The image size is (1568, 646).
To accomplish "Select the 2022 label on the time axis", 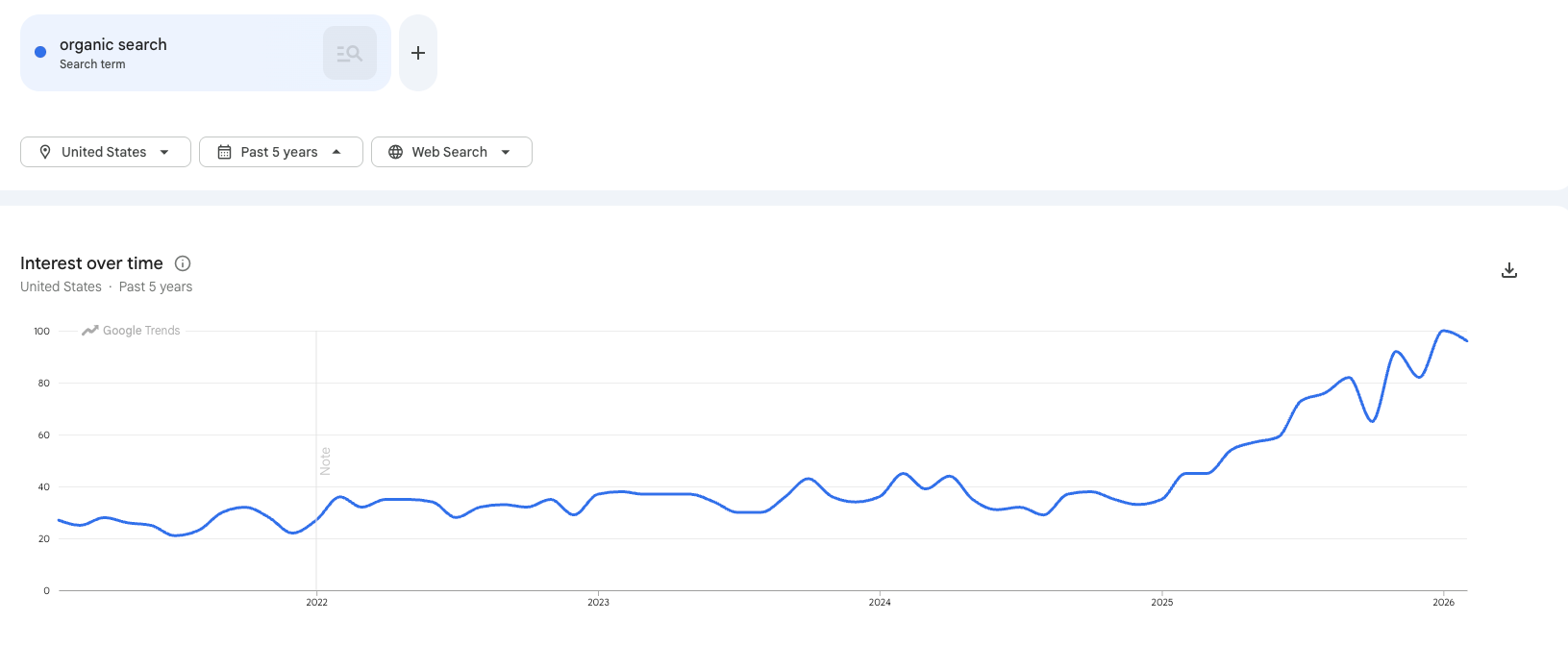I will click(x=316, y=603).
